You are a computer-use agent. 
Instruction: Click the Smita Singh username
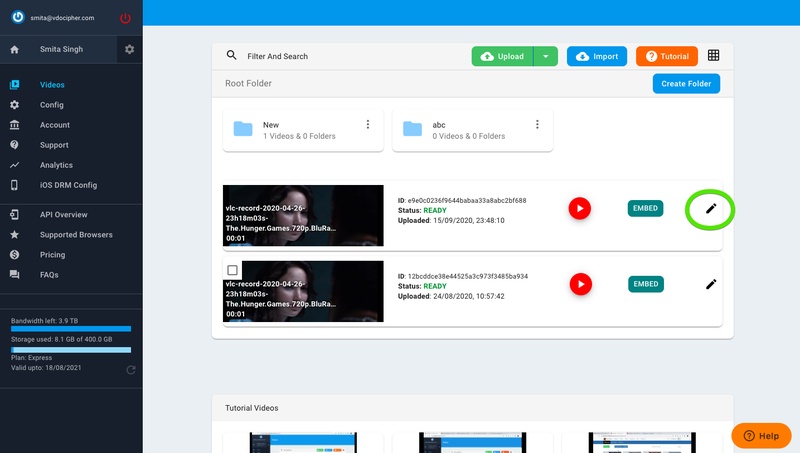coord(61,49)
